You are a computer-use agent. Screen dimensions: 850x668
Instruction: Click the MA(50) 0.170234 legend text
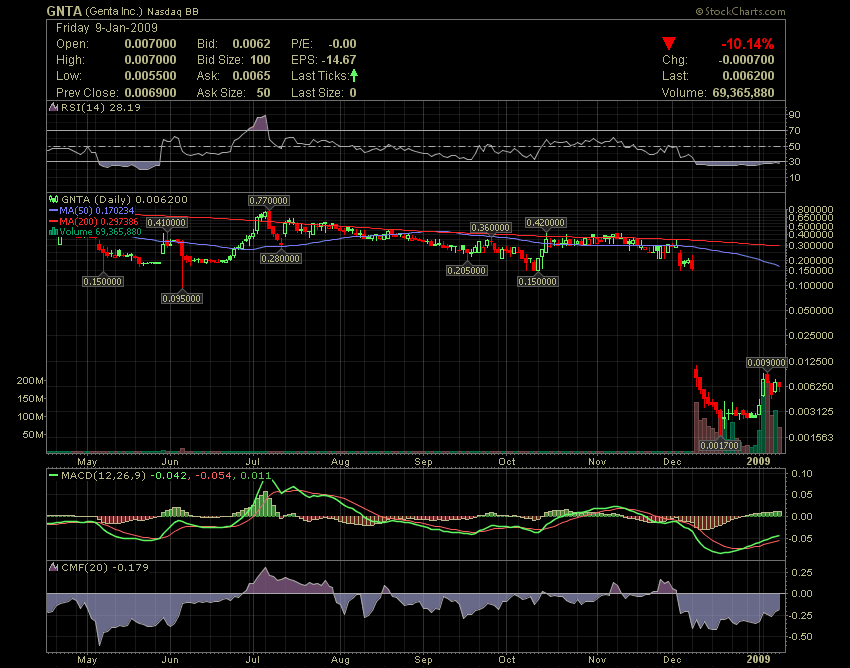tap(96, 210)
